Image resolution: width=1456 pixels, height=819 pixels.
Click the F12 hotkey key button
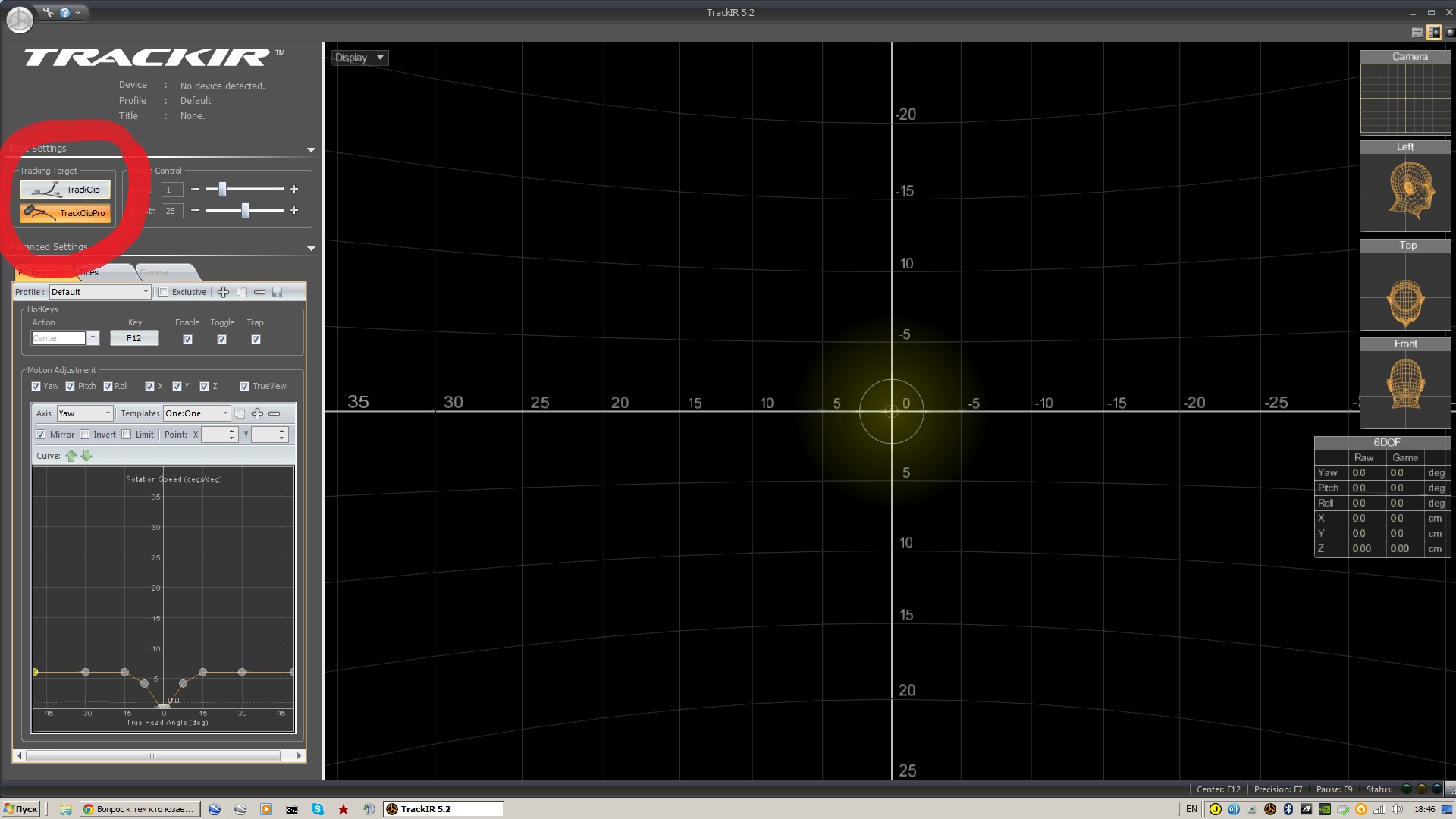click(x=134, y=338)
